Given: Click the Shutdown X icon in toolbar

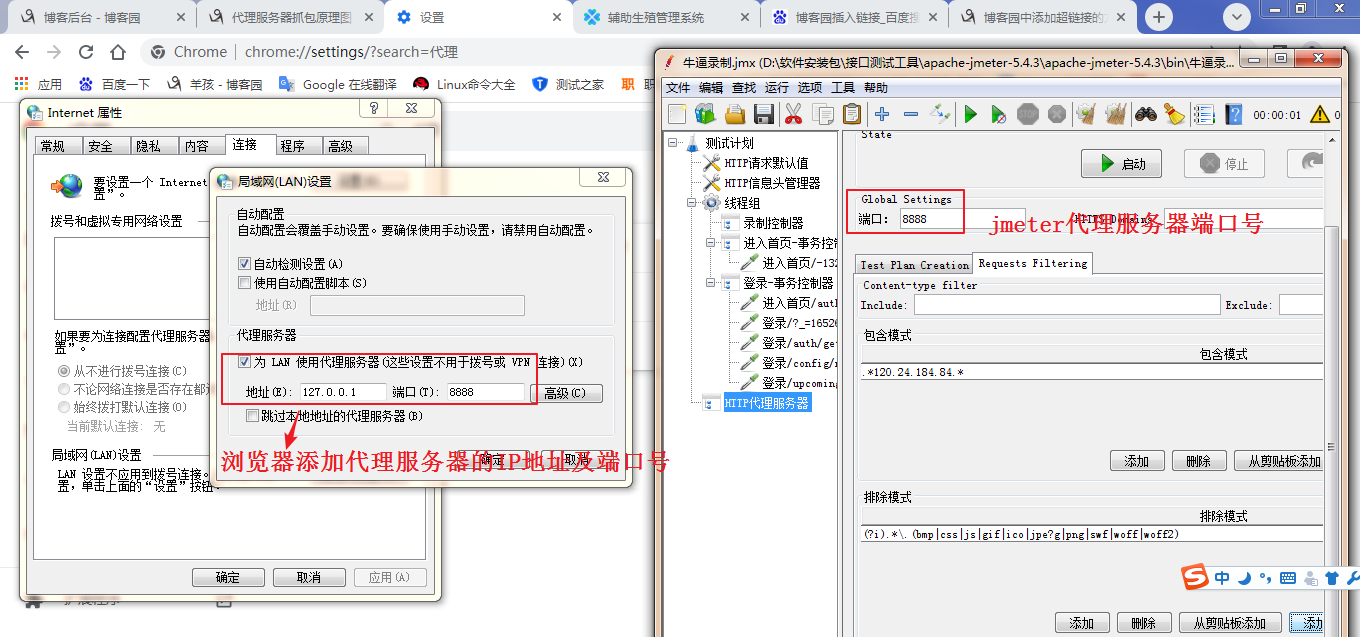Looking at the screenshot, I should coord(1056,114).
